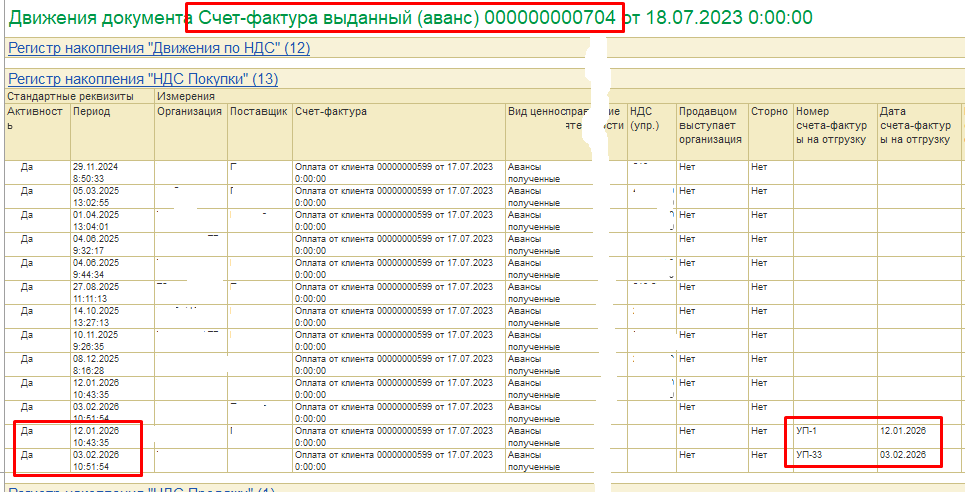Click the period cell dated 29.11.2024

pos(112,171)
